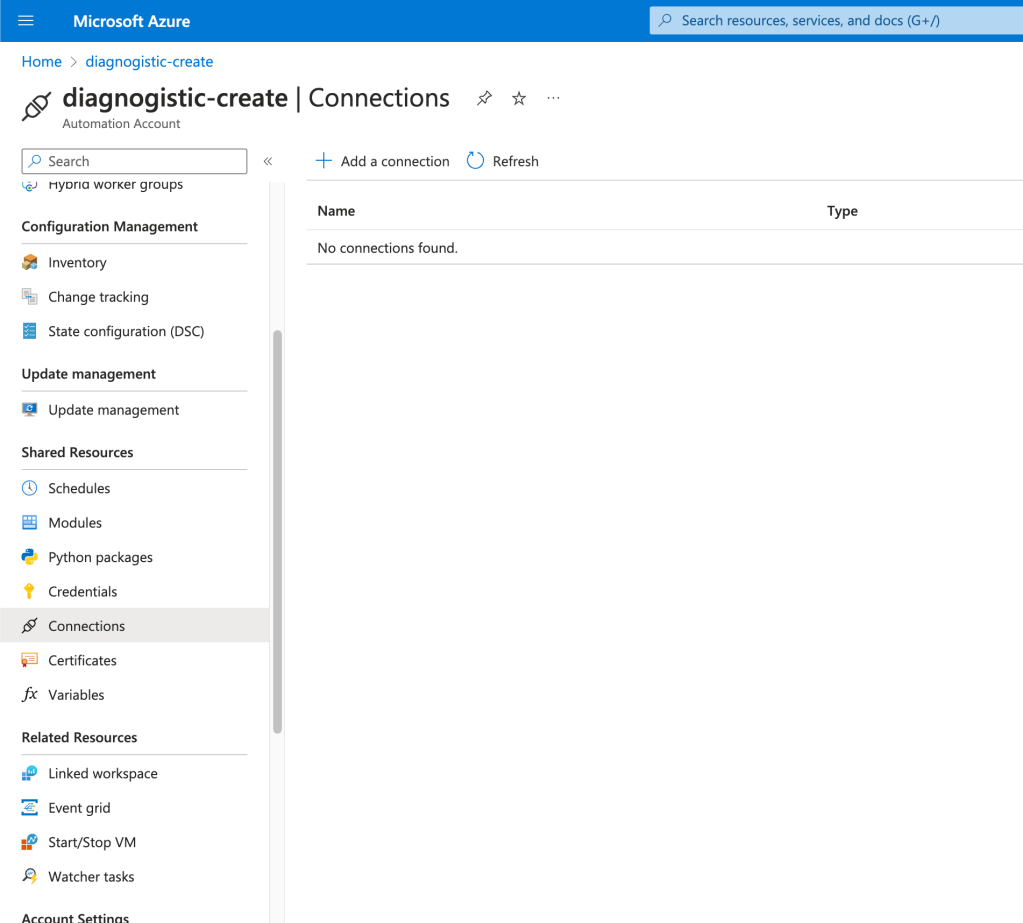The width and height of the screenshot is (1023, 923).
Task: Click the diagnogistic-create breadcrumb link
Action: [x=149, y=61]
